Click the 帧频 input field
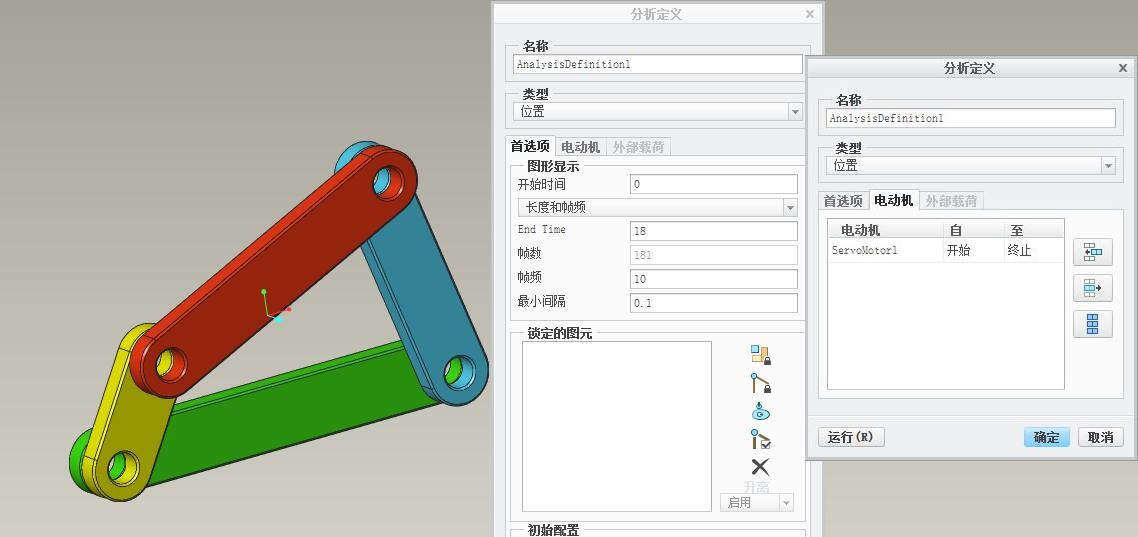This screenshot has width=1138, height=537. (x=713, y=279)
